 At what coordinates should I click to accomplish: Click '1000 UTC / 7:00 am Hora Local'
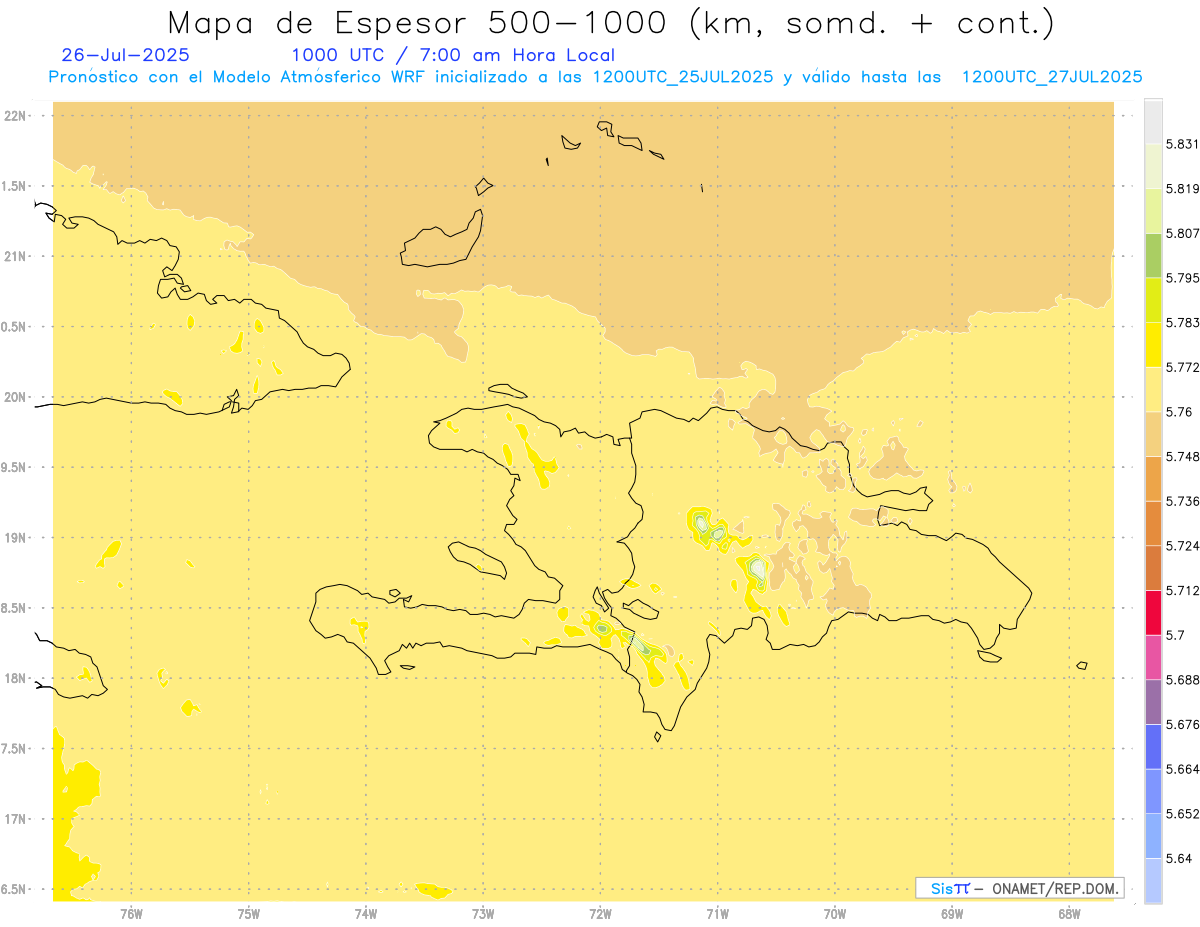453,55
